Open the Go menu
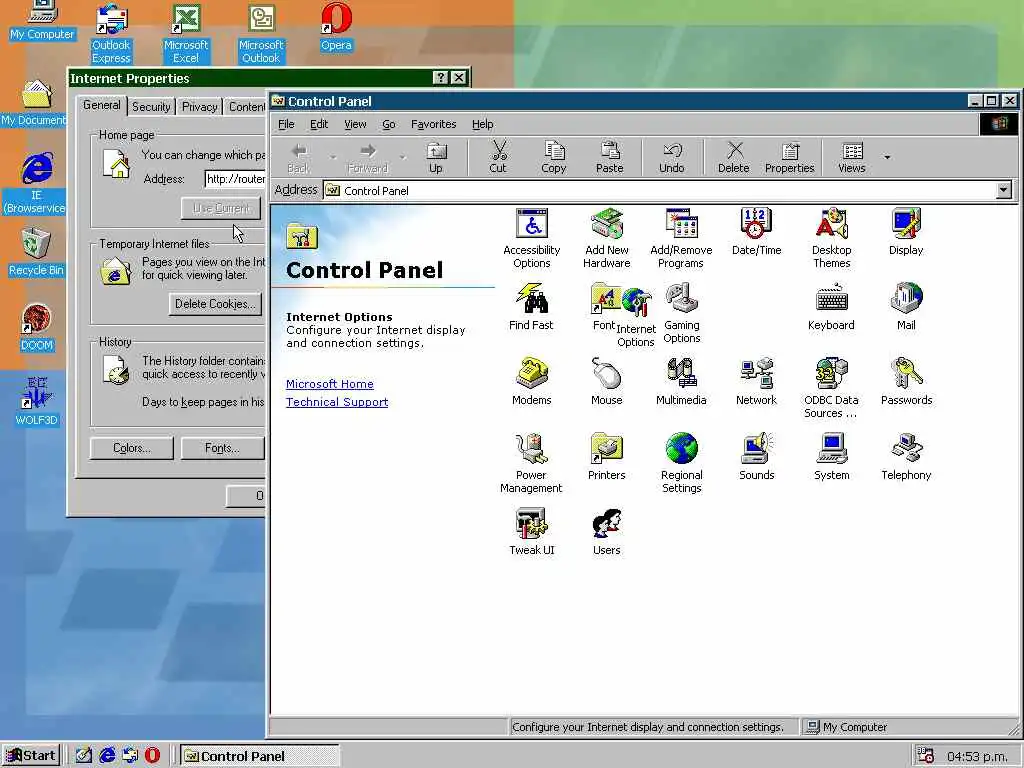The height and width of the screenshot is (768, 1024). [389, 124]
